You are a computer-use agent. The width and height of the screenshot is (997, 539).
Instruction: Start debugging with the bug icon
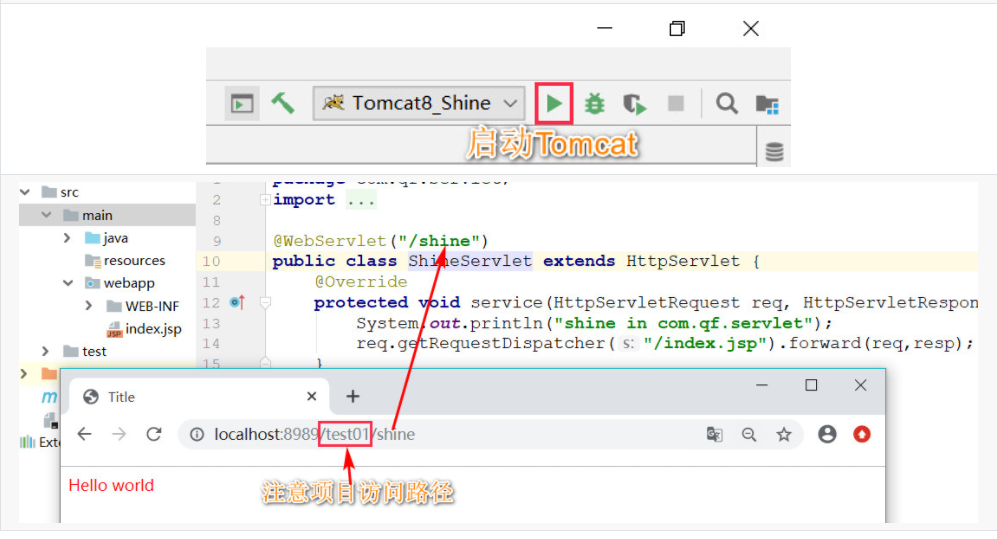tap(595, 104)
